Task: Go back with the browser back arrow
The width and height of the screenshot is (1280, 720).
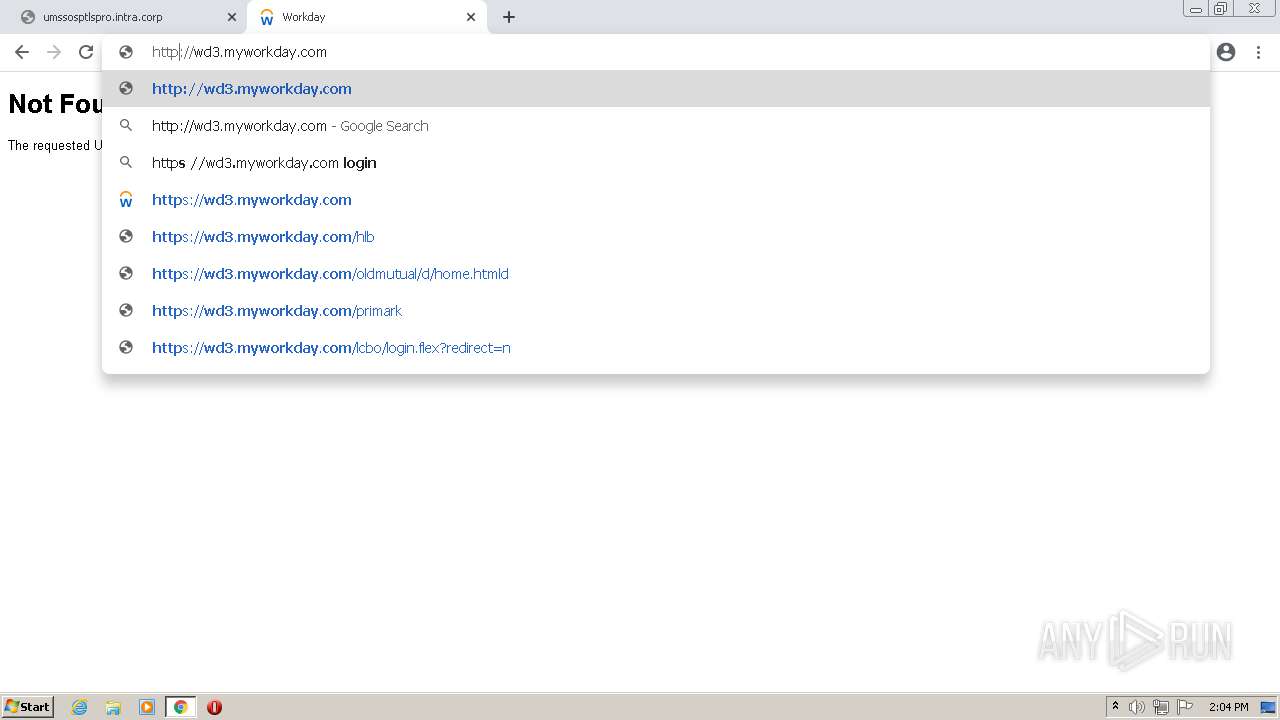Action: 22,52
